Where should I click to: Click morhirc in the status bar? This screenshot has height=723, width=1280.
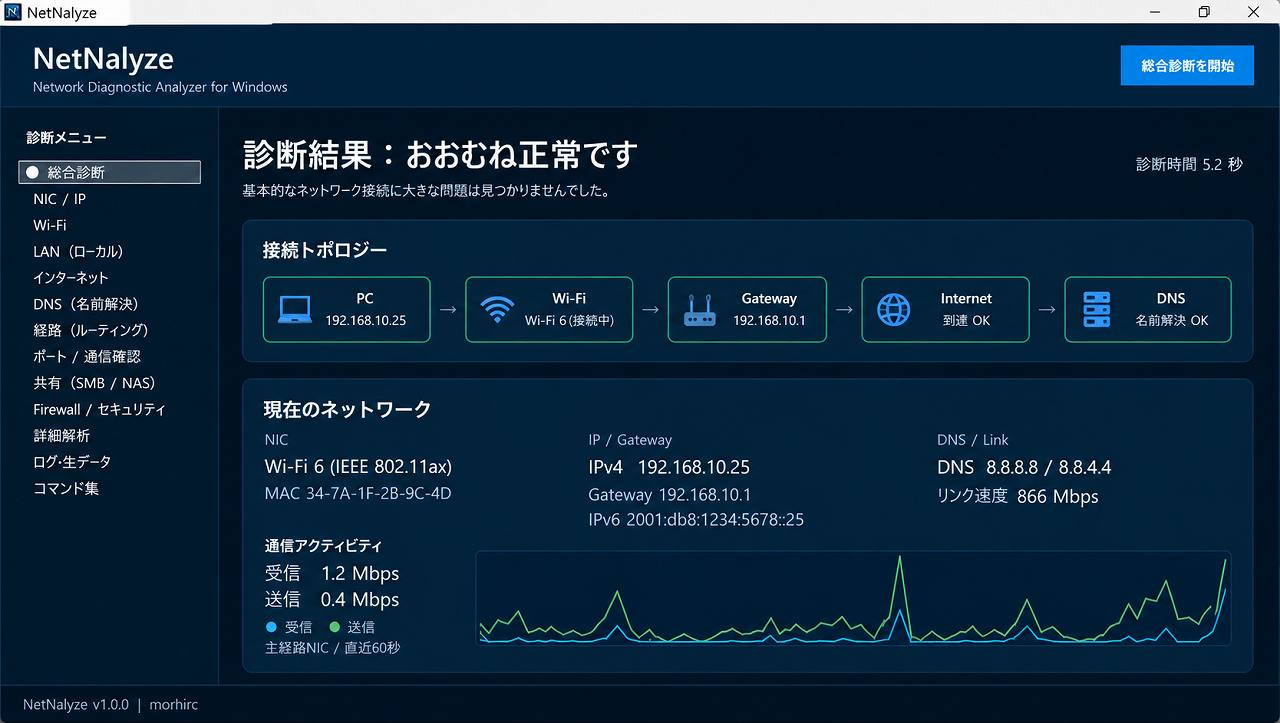pyautogui.click(x=174, y=705)
